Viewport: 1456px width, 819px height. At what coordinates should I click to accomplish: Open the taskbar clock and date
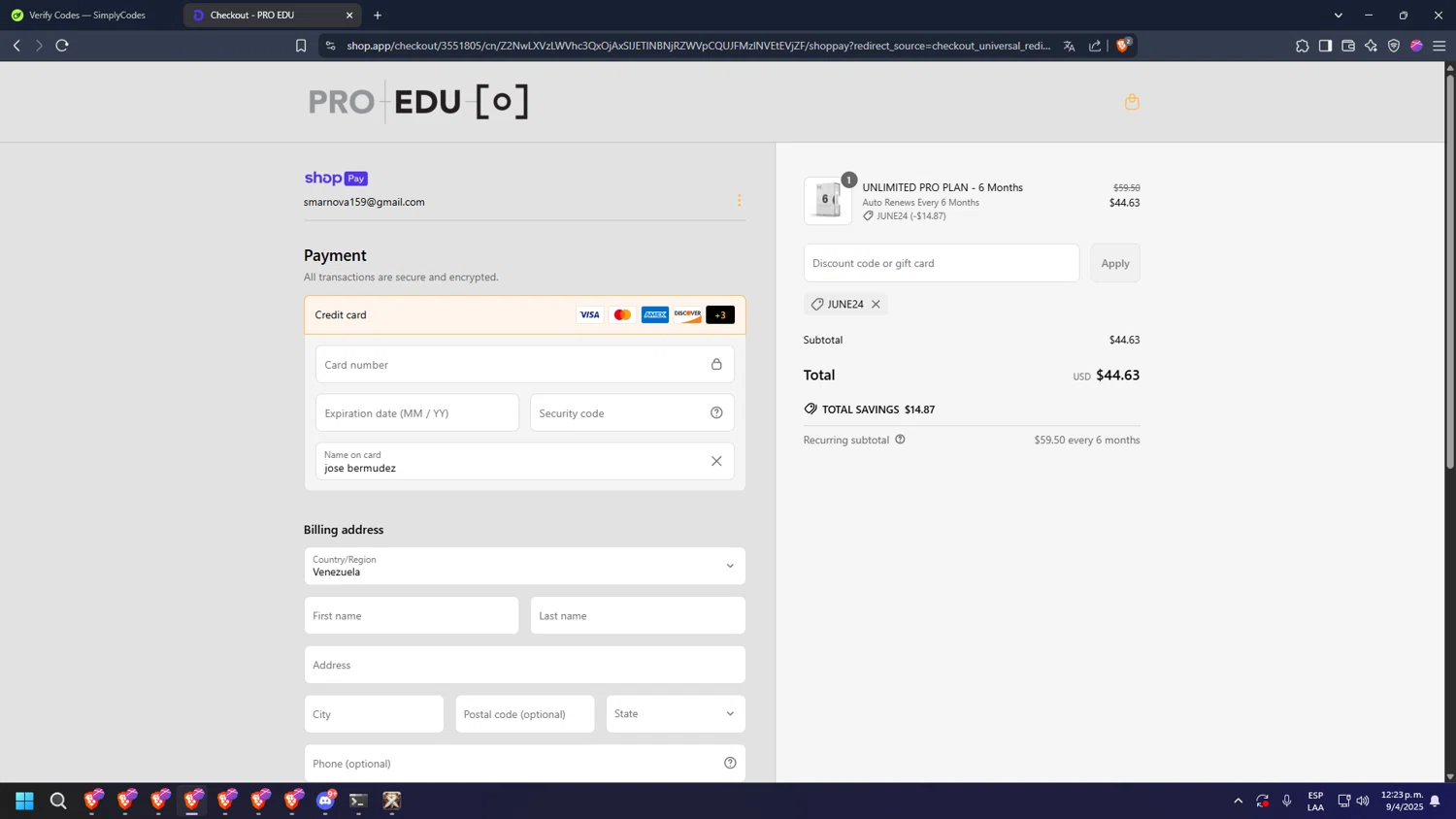1402,801
